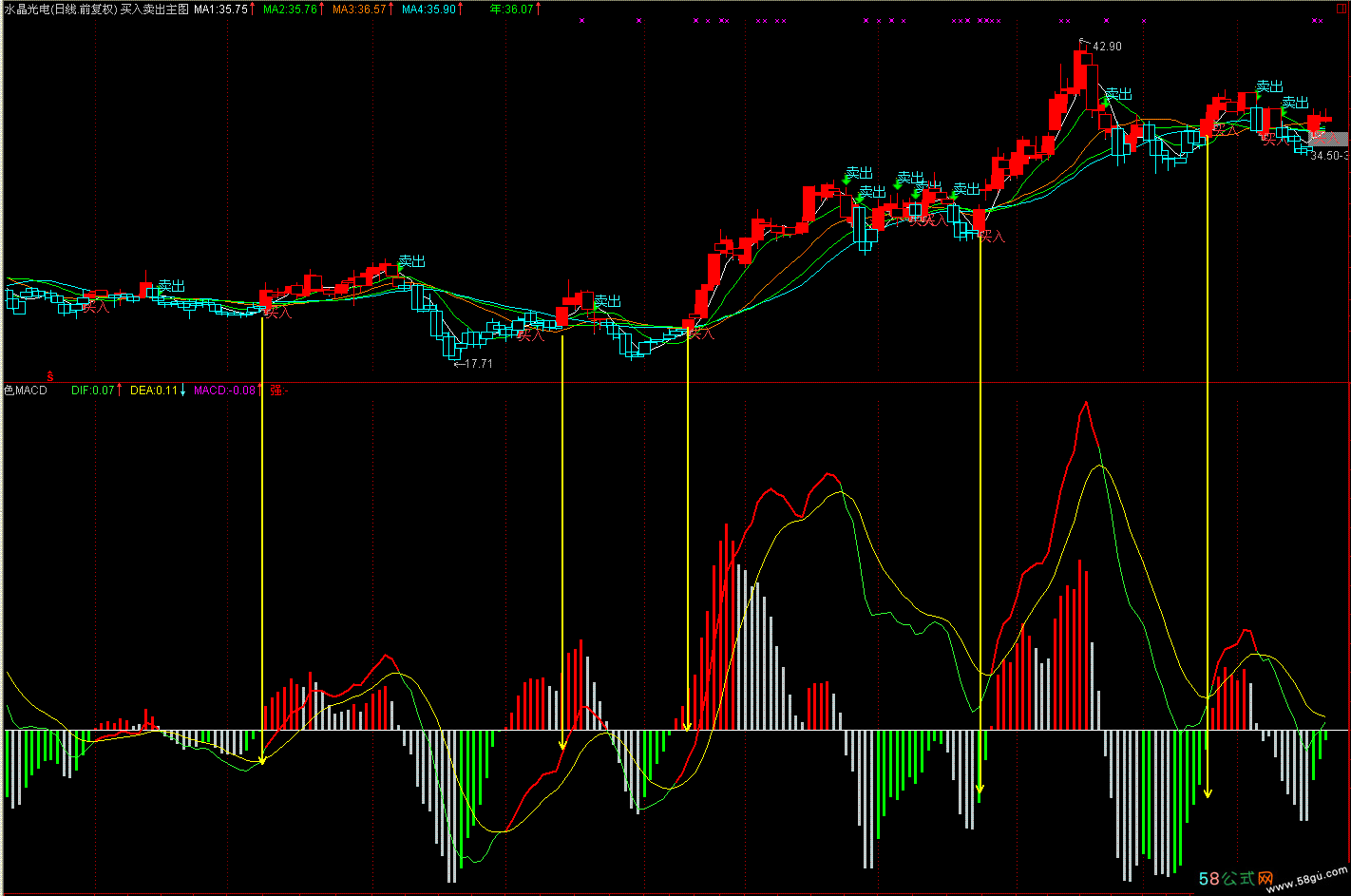1351x896 pixels.
Task: Click the 17.71 lowest price marker
Action: pos(478,364)
